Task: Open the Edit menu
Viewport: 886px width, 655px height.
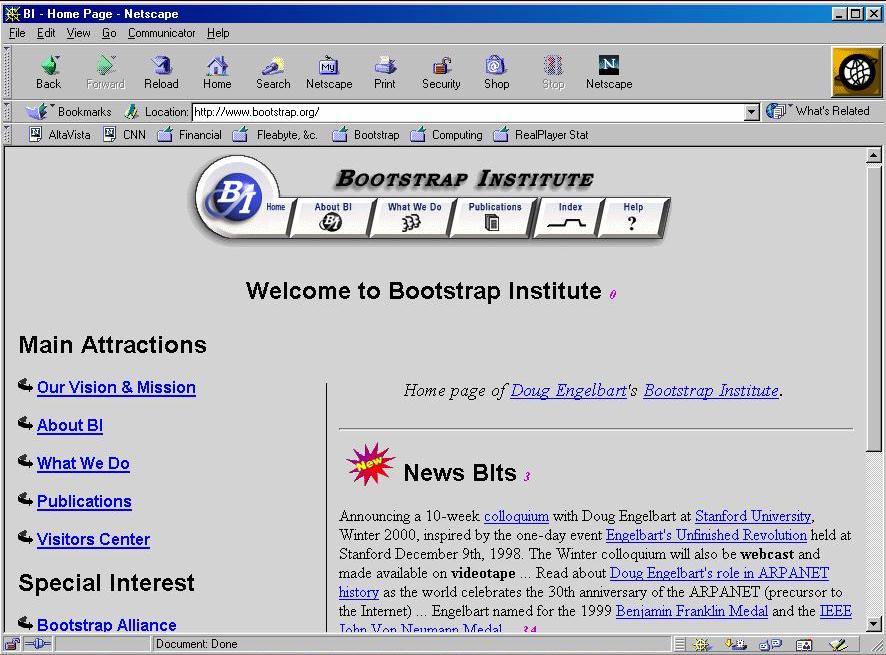Action: pyautogui.click(x=46, y=33)
